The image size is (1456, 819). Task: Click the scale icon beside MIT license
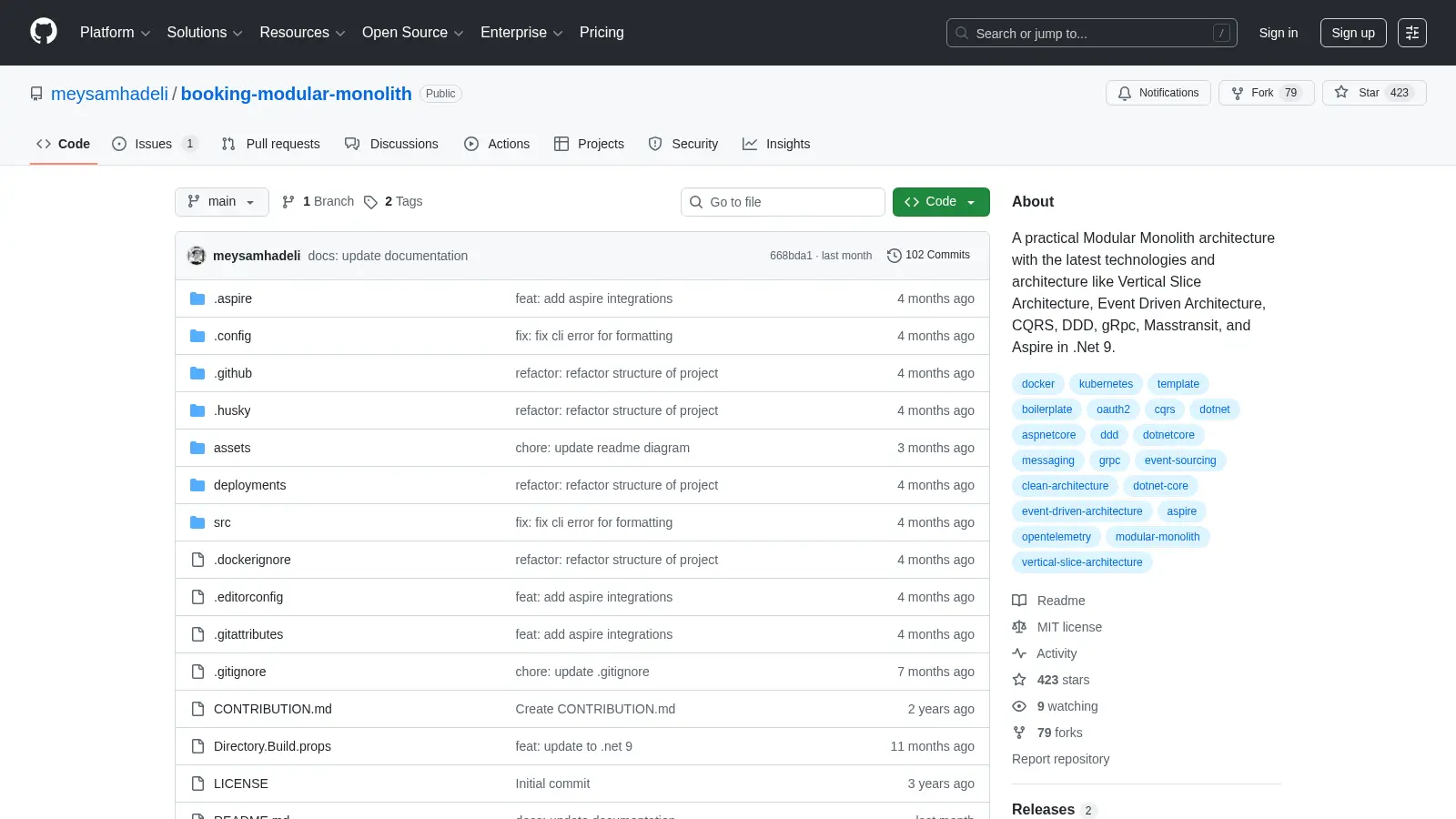[x=1019, y=627]
